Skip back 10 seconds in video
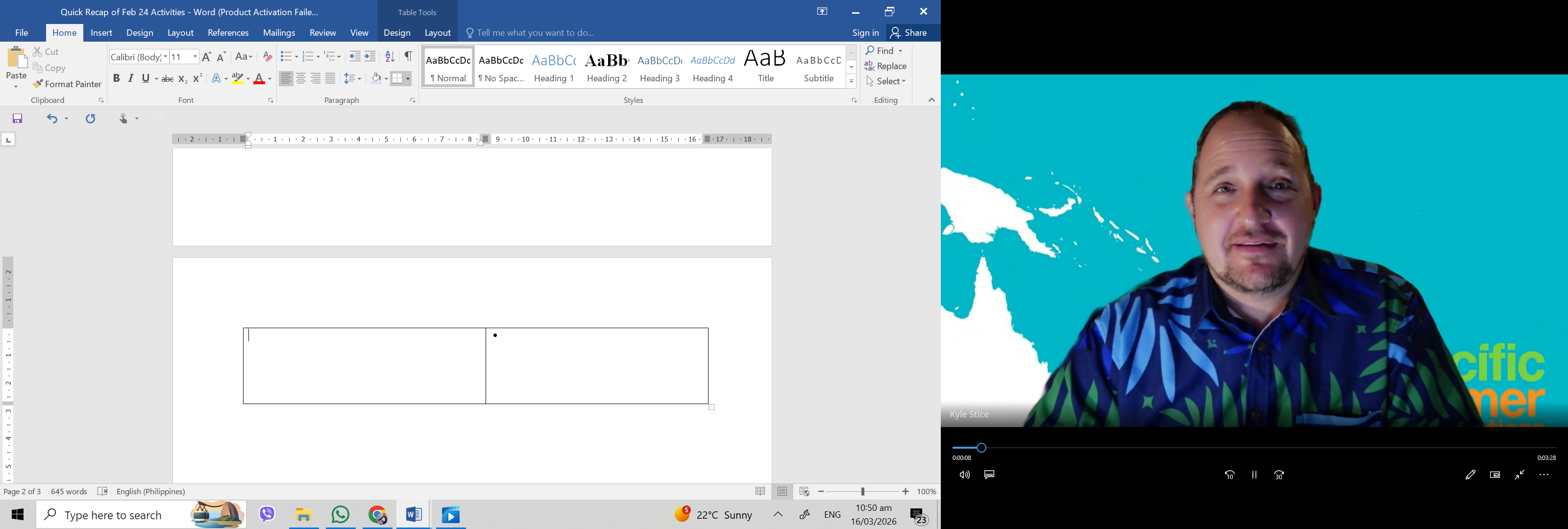This screenshot has width=1568, height=529. click(1229, 475)
